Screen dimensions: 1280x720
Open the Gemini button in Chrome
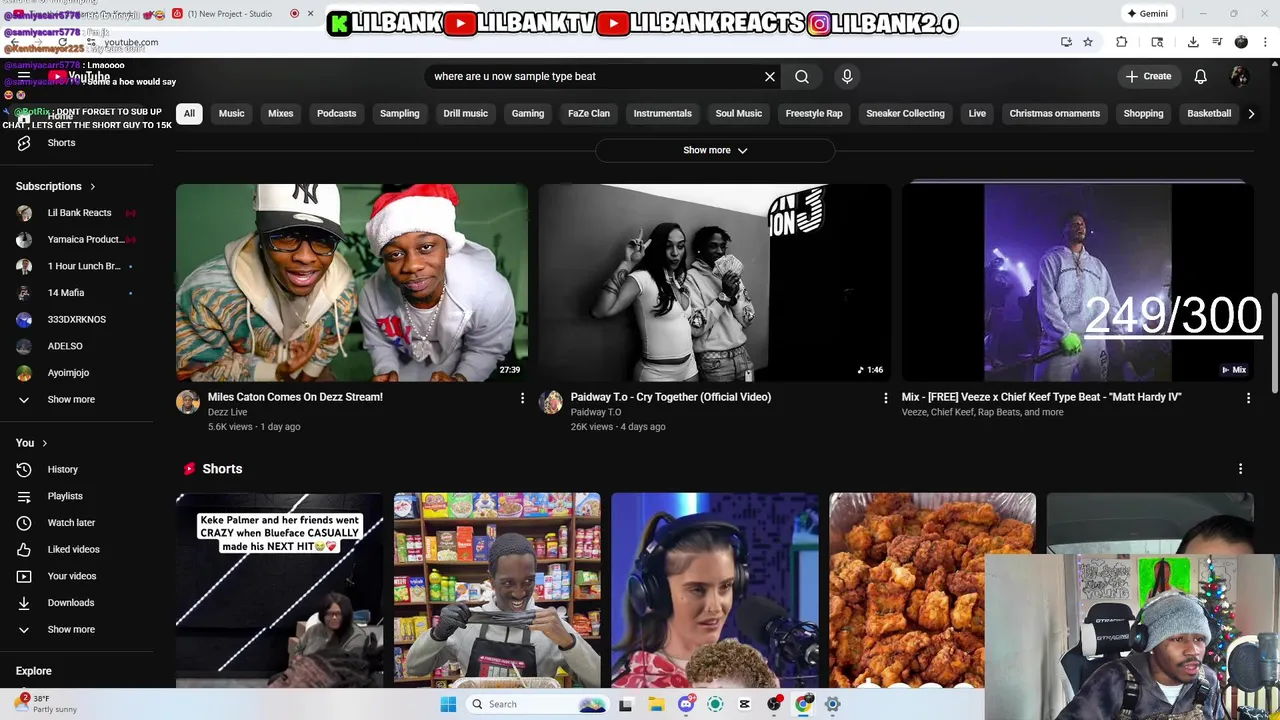1147,13
